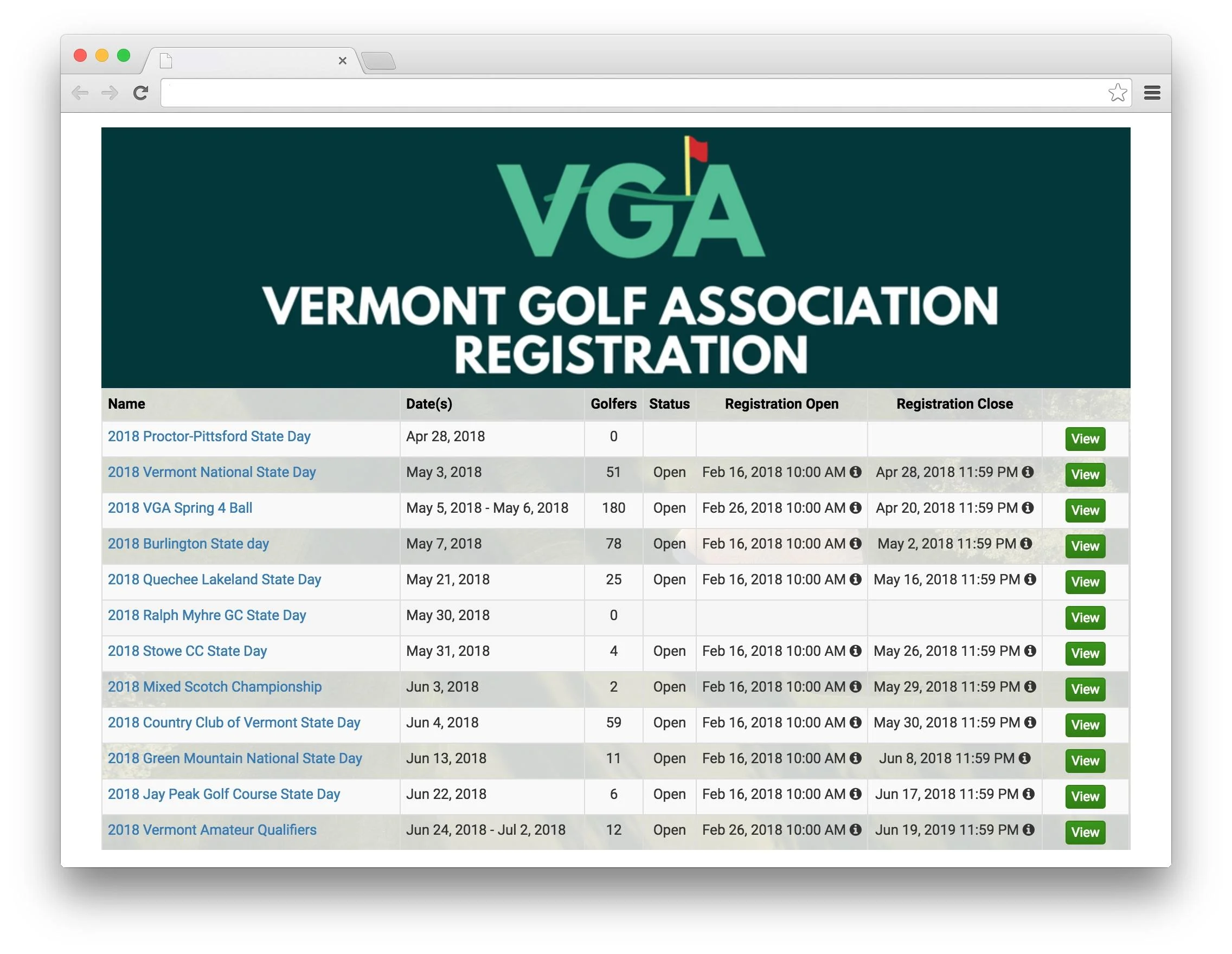Click info icon beside Jun 8, 2018 11:59 PM
The image size is (1232, 954).
coord(1024,758)
